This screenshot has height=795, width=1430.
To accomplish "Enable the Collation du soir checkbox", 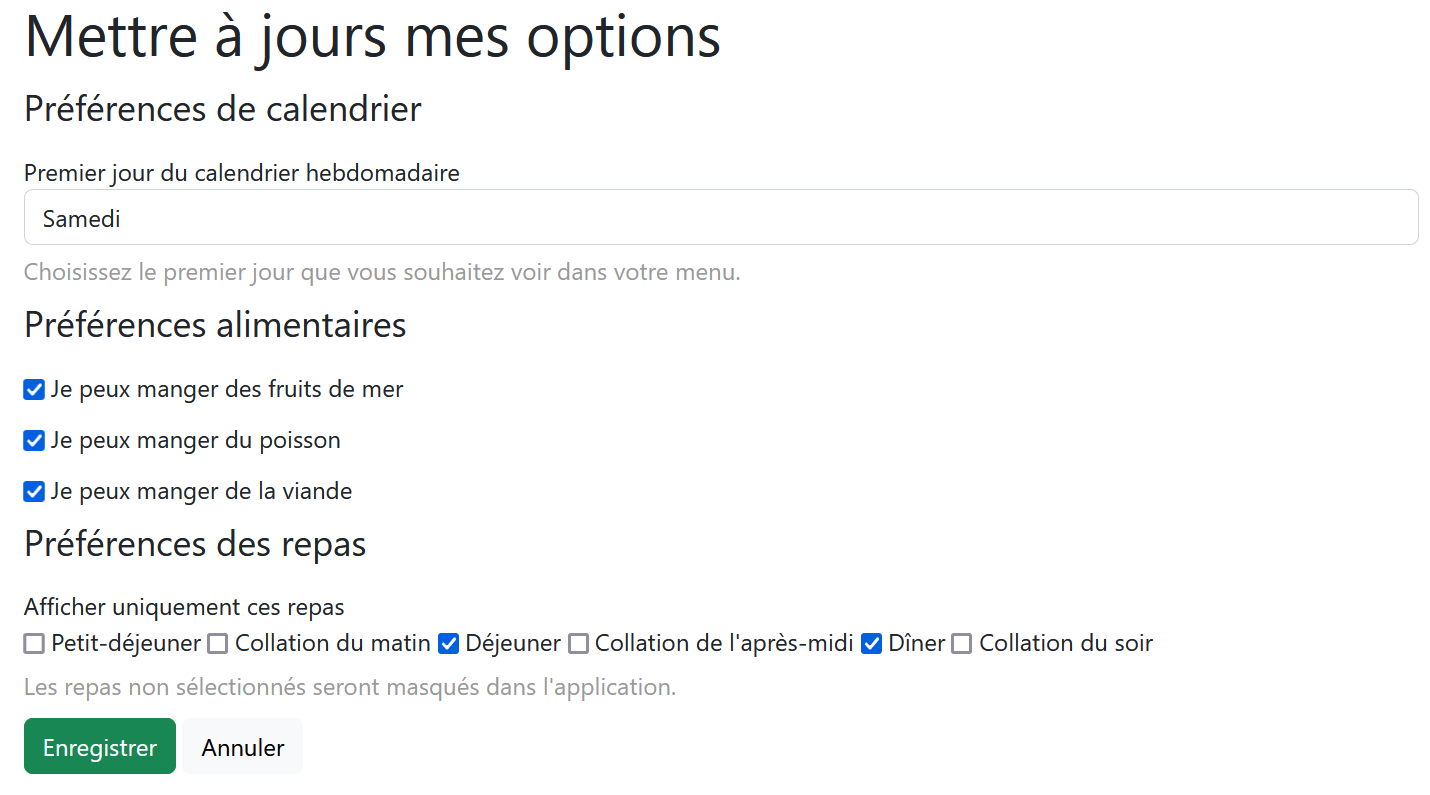I will tap(962, 643).
